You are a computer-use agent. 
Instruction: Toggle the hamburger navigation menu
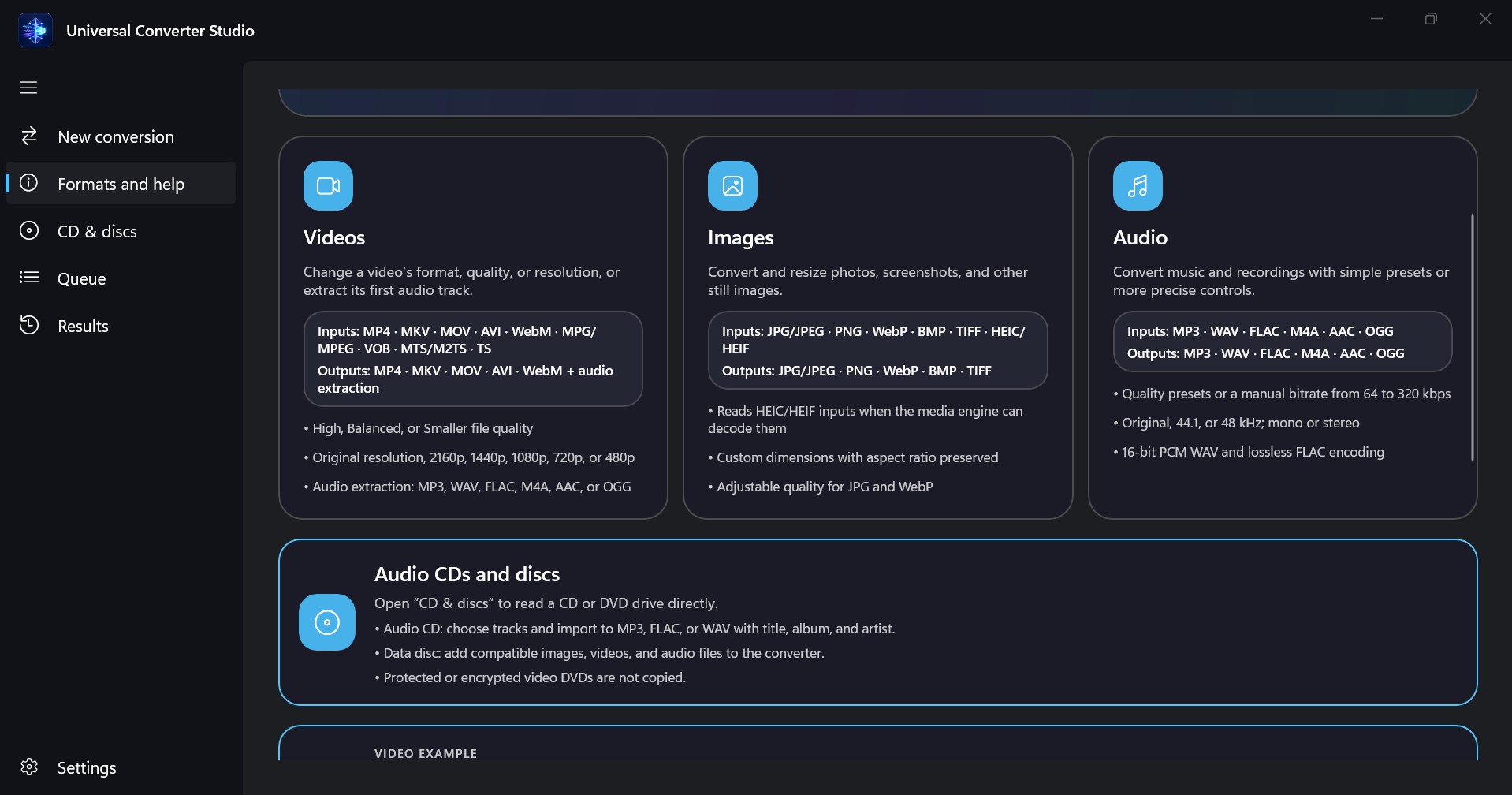[28, 88]
